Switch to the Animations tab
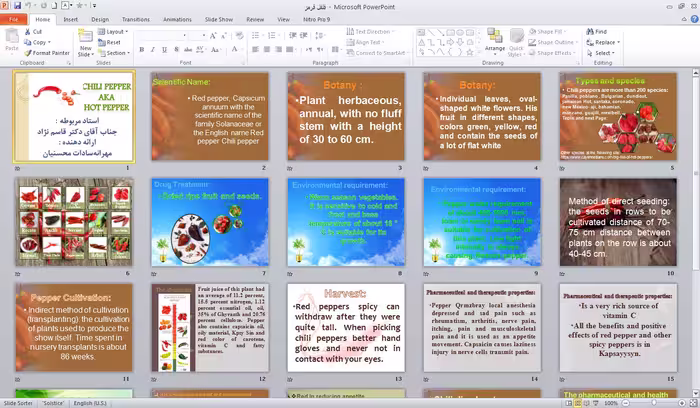The height and width of the screenshot is (408, 700). click(177, 19)
